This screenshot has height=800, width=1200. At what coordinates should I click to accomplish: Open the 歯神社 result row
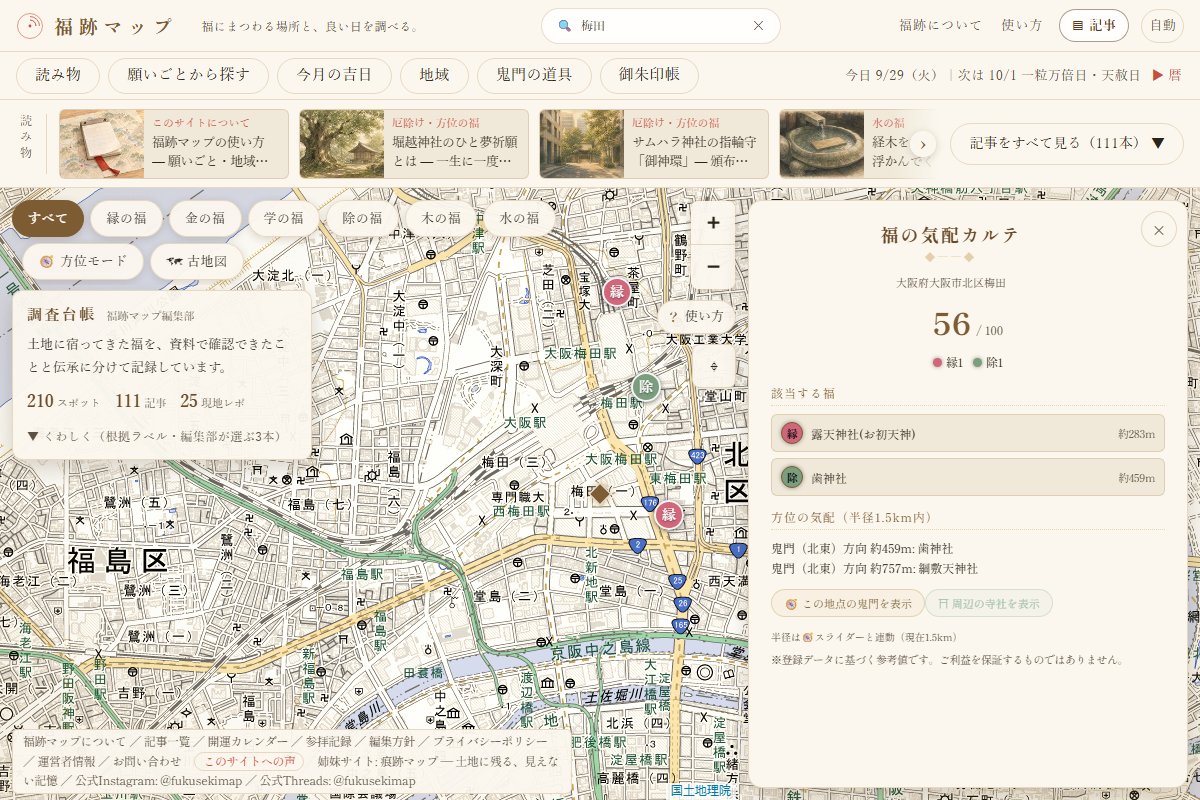[x=968, y=478]
